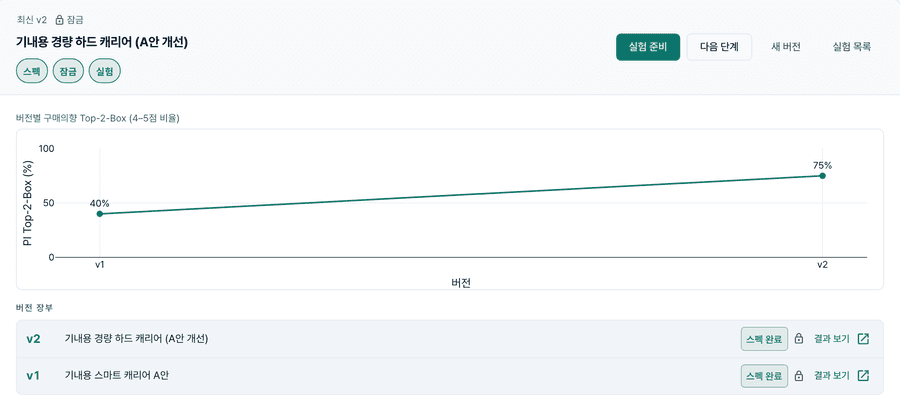The image size is (900, 404).
Task: Click chart title 버전별 구매의향 Top-2-Box
Action: pos(98,119)
